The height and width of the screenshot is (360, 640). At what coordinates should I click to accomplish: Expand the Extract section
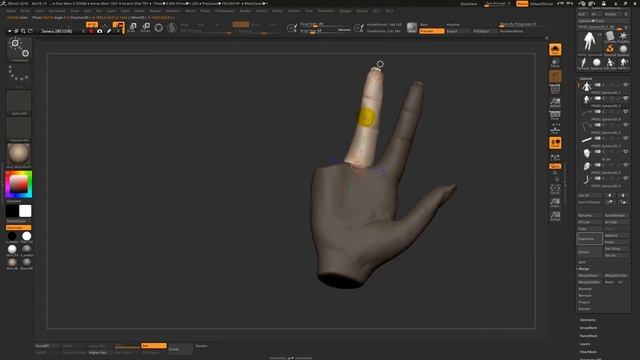(584, 309)
